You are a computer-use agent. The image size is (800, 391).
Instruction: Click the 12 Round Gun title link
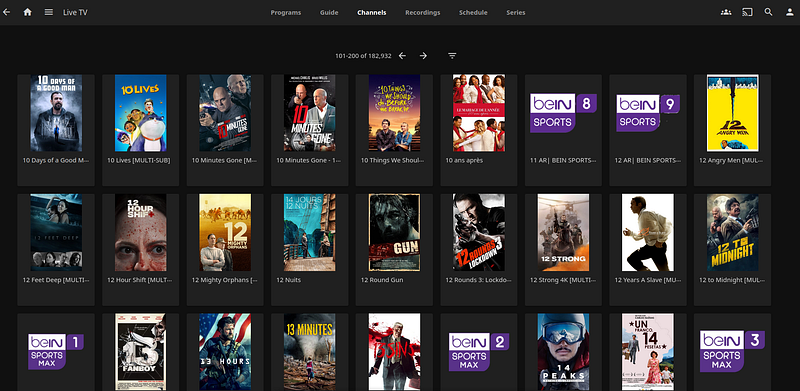pyautogui.click(x=382, y=280)
